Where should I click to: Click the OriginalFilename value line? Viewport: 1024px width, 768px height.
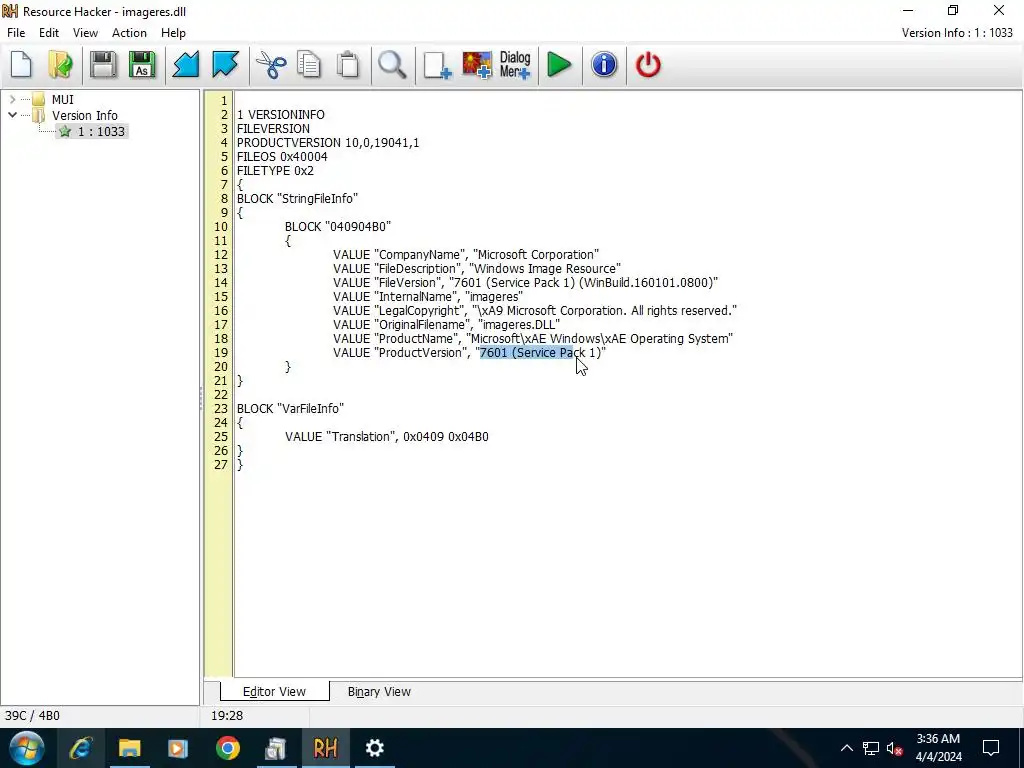pyautogui.click(x=447, y=325)
